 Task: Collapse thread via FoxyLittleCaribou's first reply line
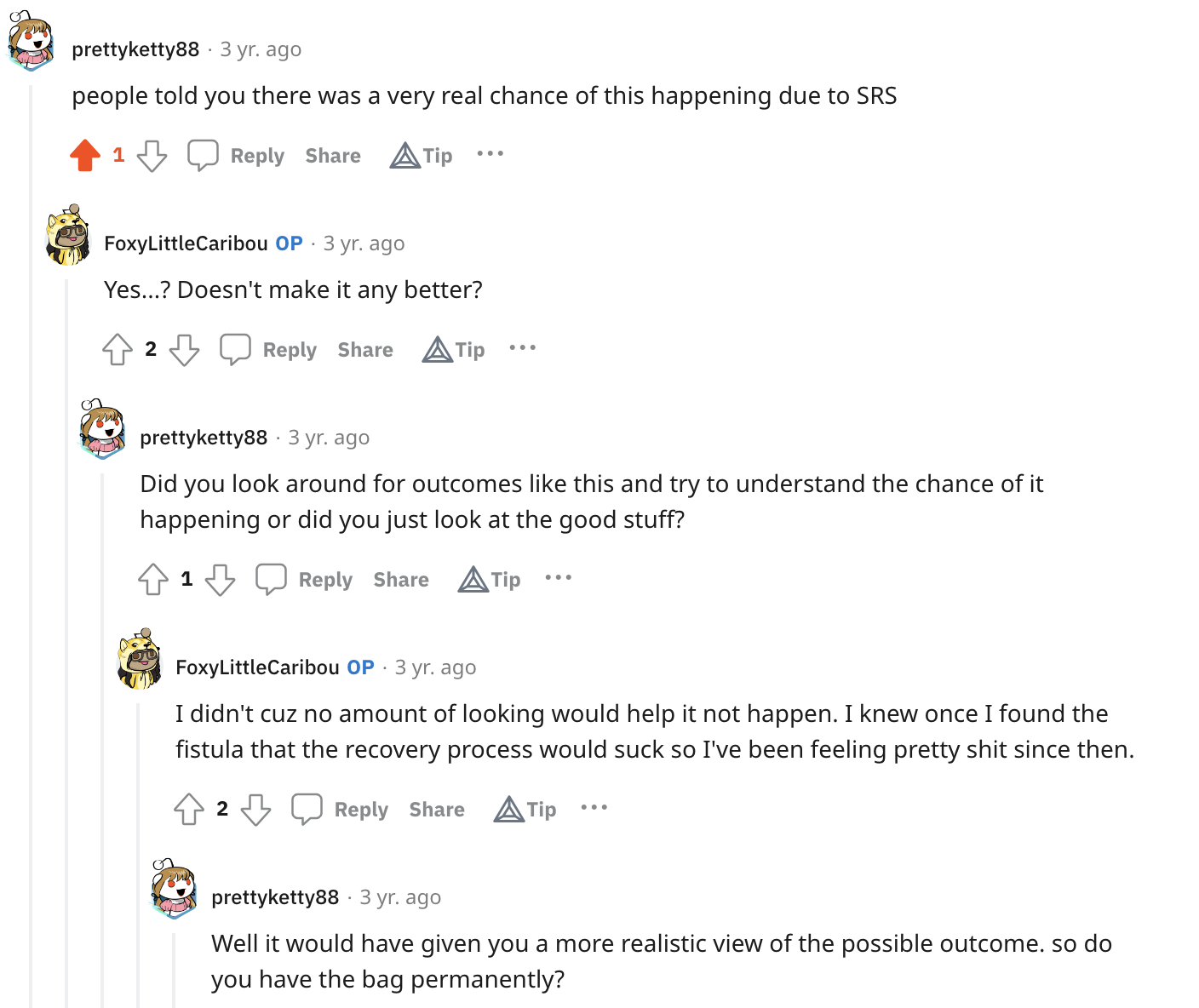click(x=67, y=639)
